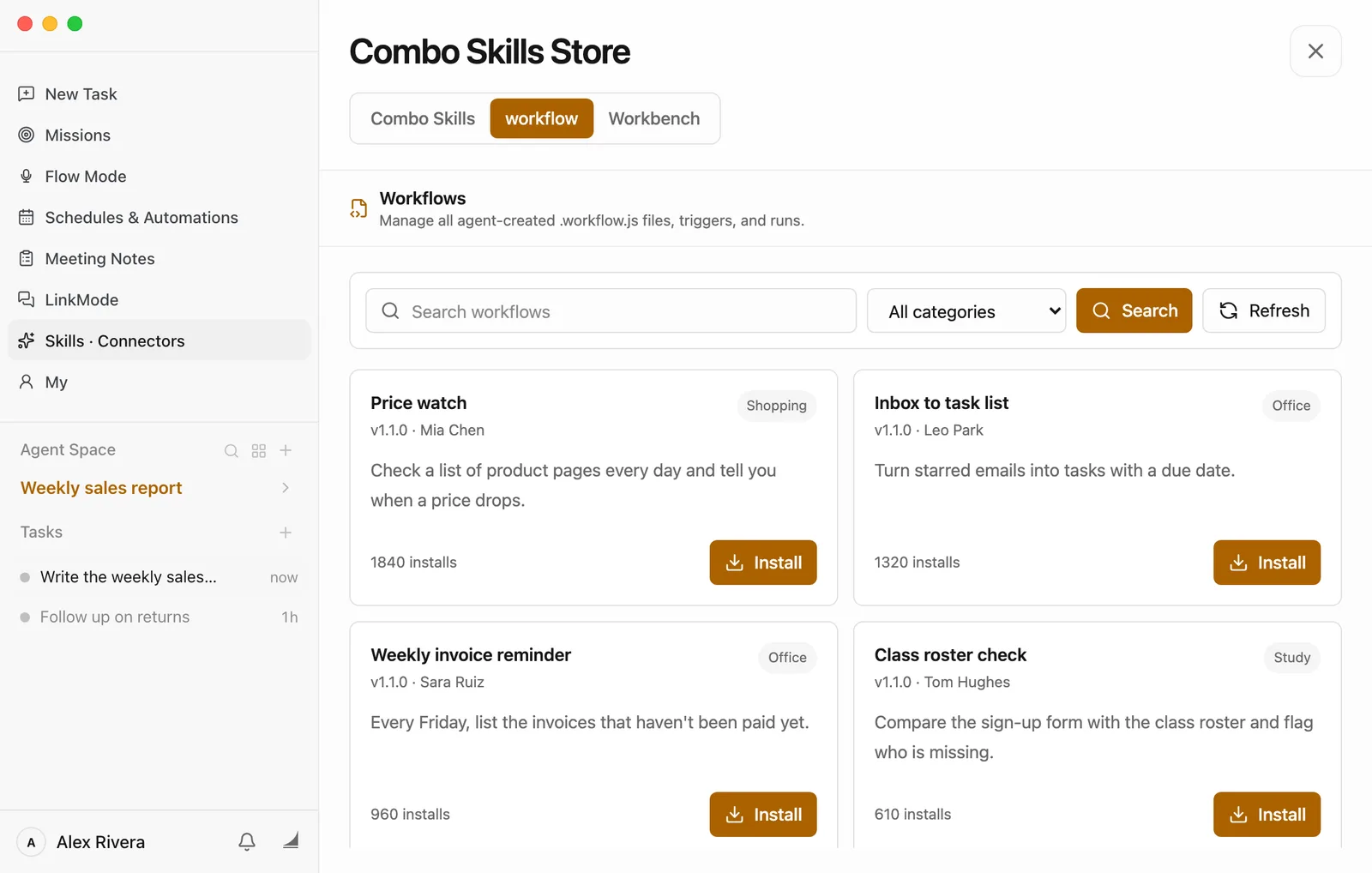The image size is (1372, 873).
Task: Click v1.1.0 · Leo Park author line
Action: [929, 430]
